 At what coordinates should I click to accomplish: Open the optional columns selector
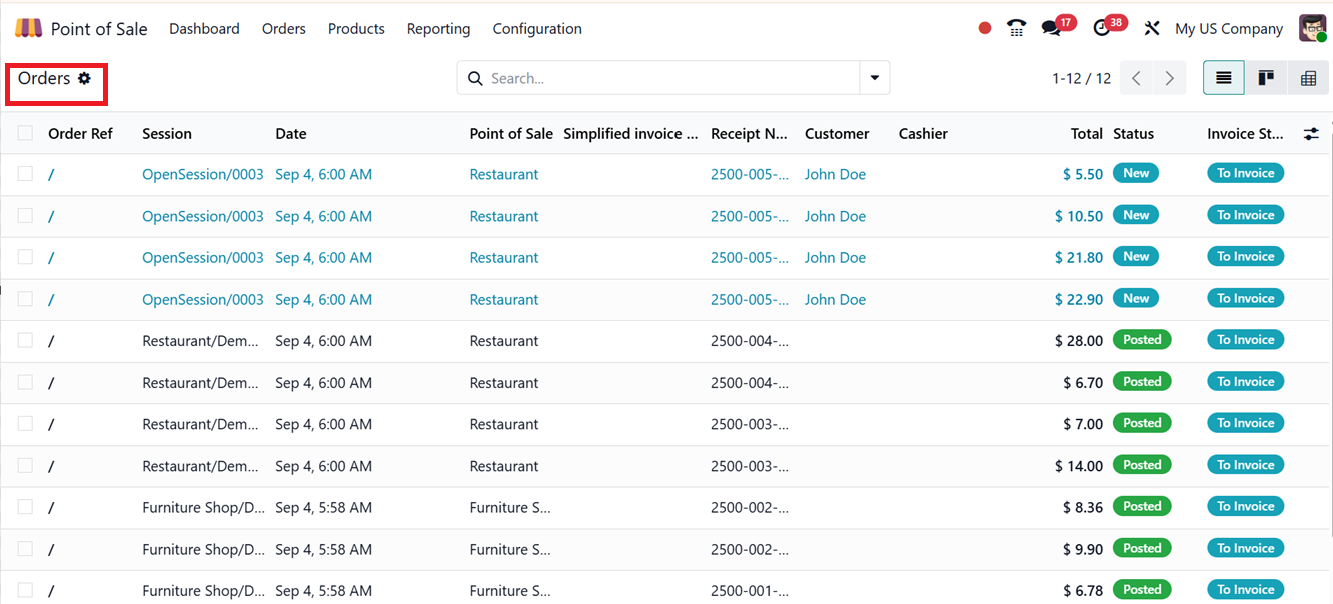(x=1311, y=133)
